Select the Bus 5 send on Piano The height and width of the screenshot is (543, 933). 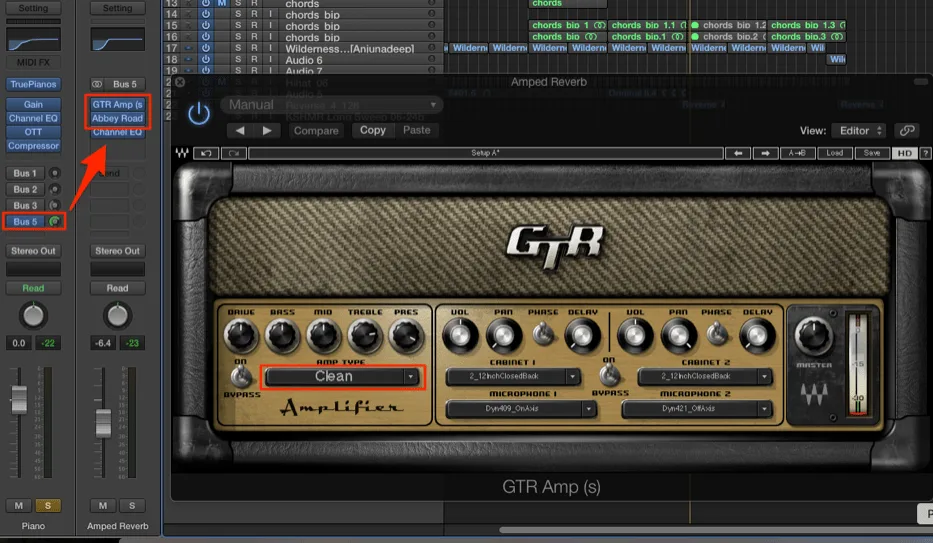25,221
